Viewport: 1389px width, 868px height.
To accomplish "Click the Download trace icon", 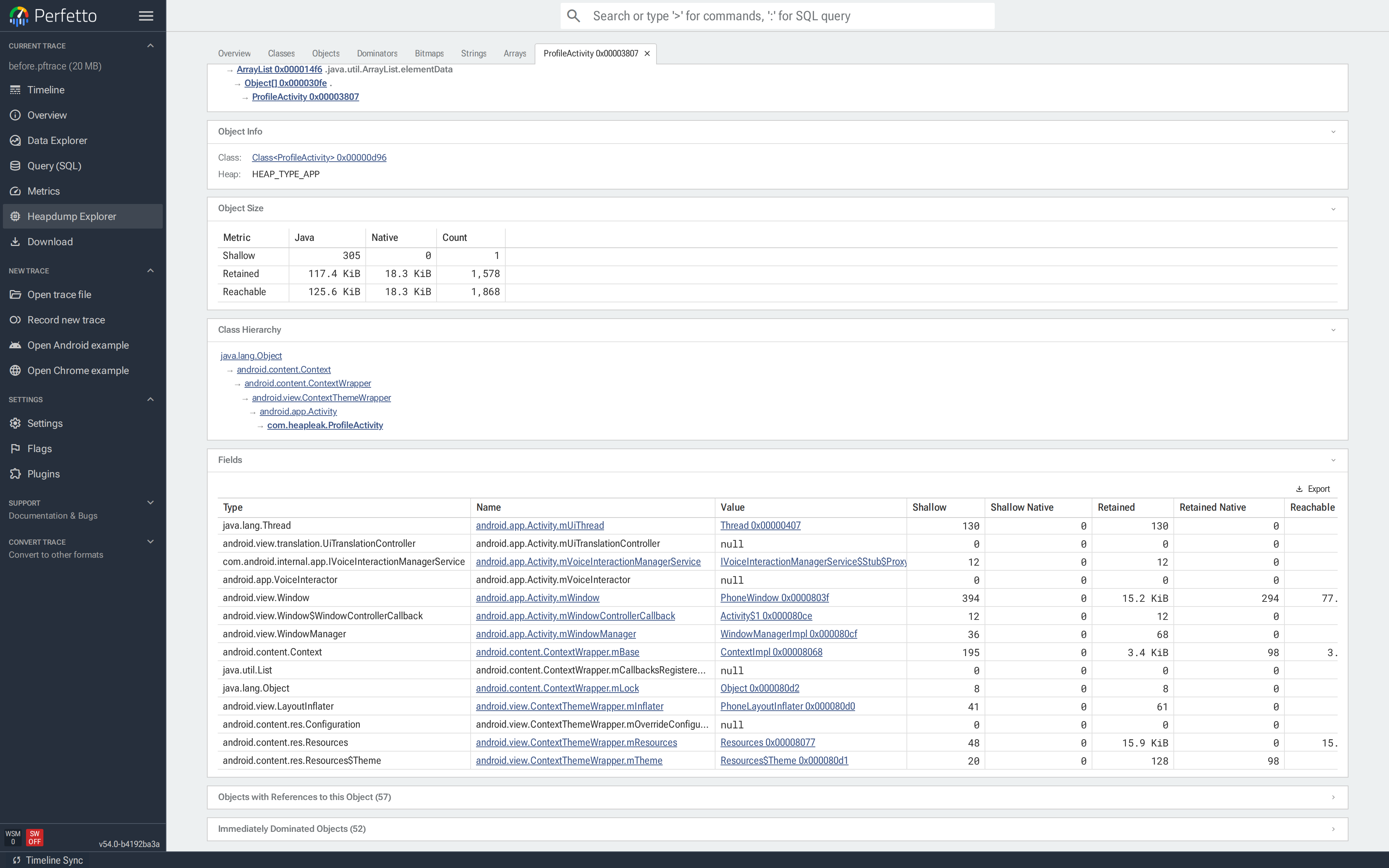I will coord(16,241).
